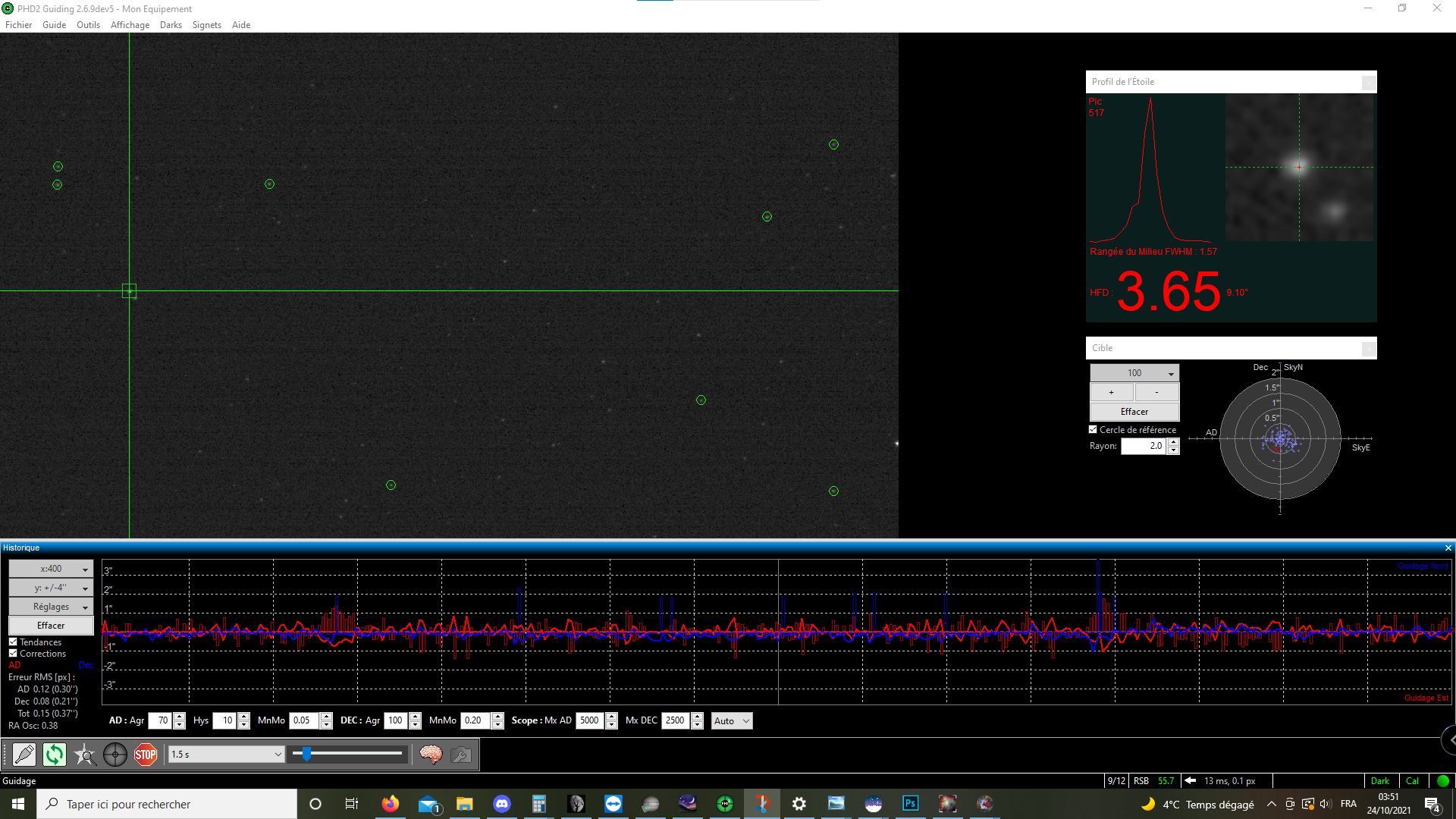Increase the AD MnMo value
The width and height of the screenshot is (1456, 819).
326,717
